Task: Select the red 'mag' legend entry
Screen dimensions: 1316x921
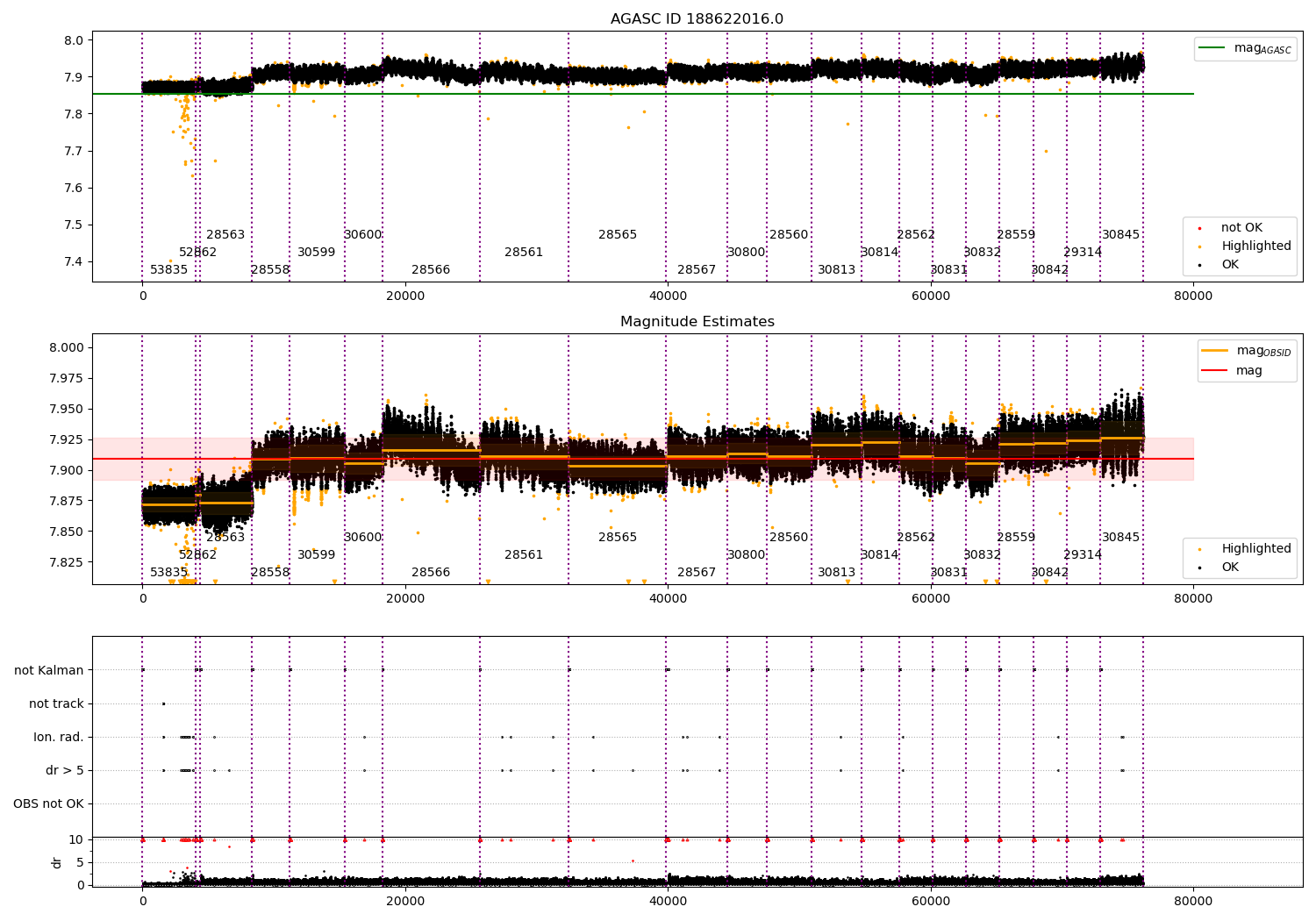Action: point(1233,371)
